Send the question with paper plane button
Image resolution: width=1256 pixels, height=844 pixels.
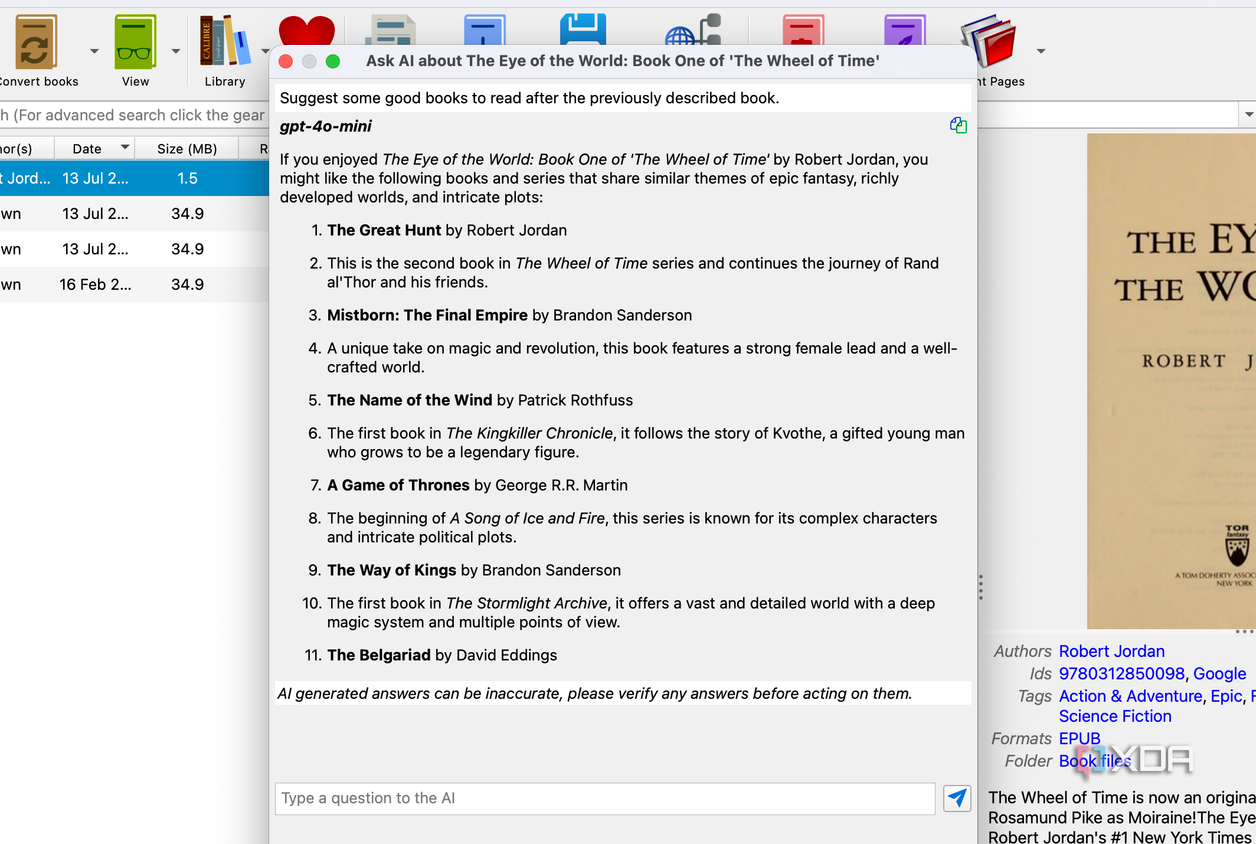coord(957,798)
